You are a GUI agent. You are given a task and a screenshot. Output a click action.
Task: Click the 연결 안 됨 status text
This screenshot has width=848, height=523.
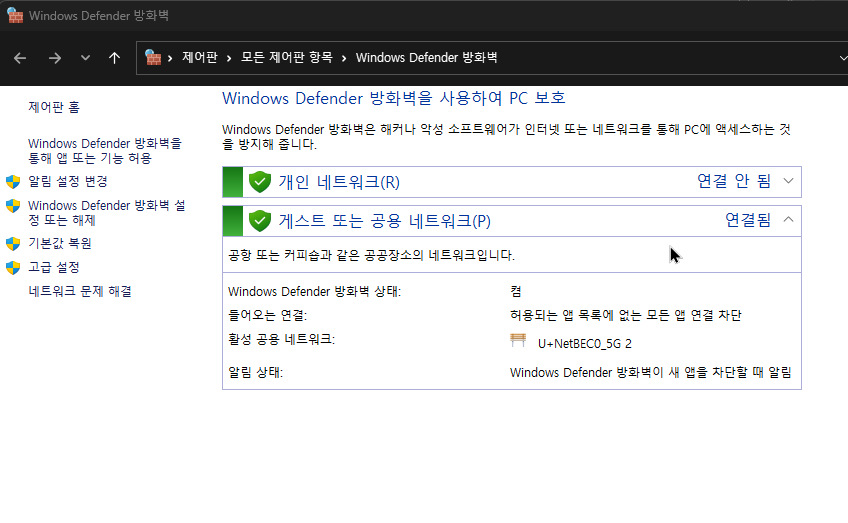click(x=734, y=181)
